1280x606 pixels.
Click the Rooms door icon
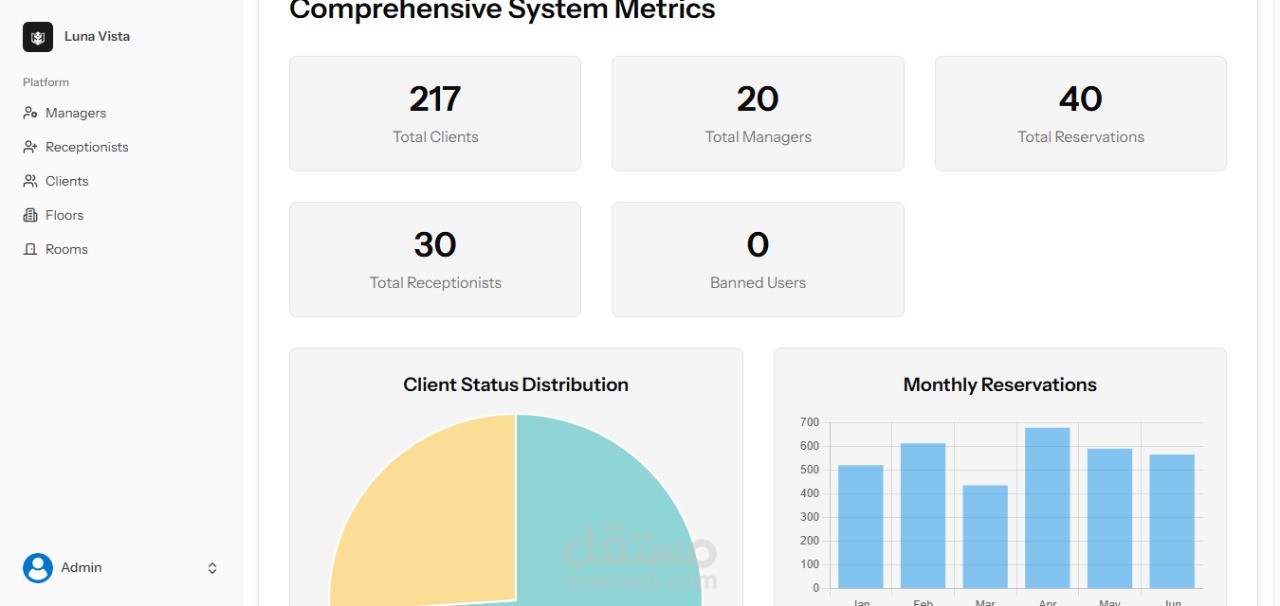coord(30,249)
